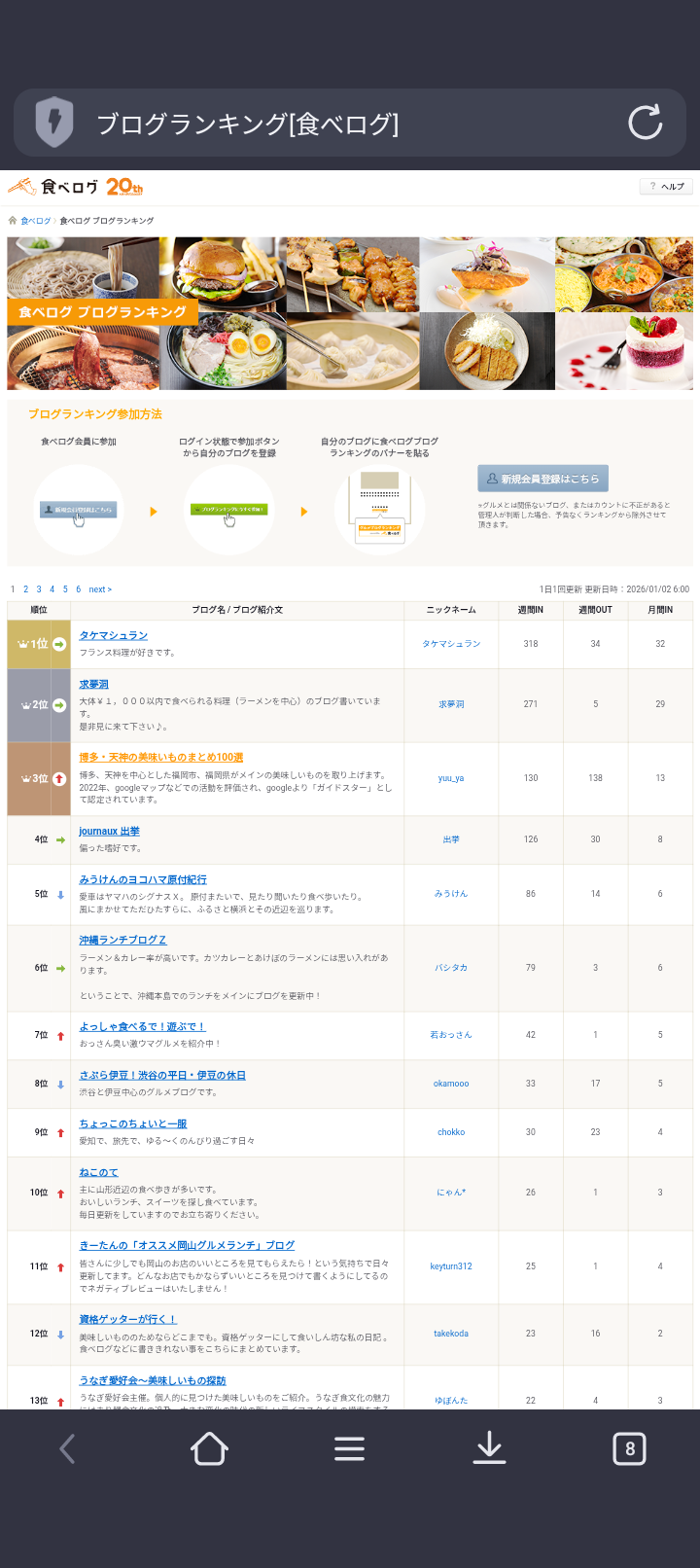Click the nickname みうけん
This screenshot has width=700, height=1568.
[x=451, y=894]
